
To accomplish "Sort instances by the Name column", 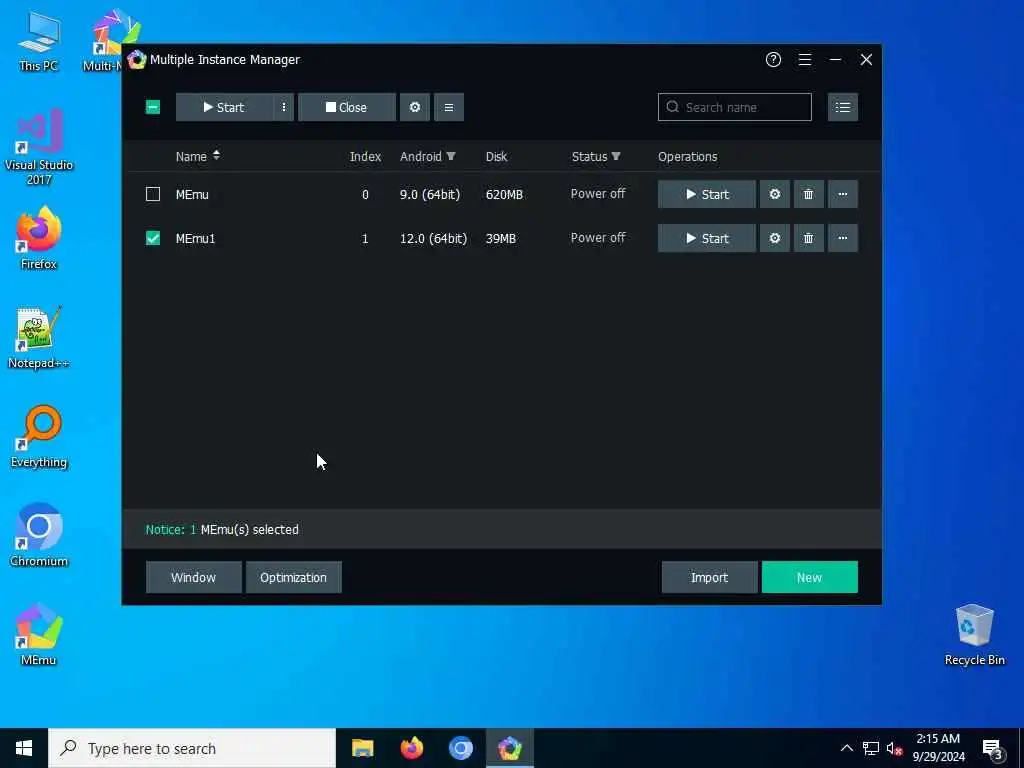I will tap(198, 156).
